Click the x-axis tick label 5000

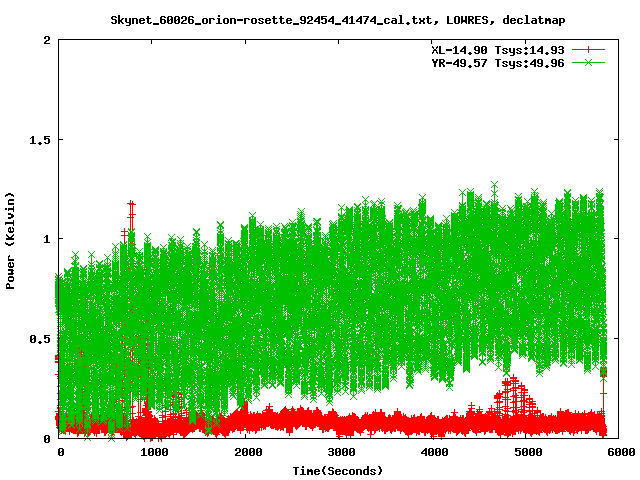point(528,452)
